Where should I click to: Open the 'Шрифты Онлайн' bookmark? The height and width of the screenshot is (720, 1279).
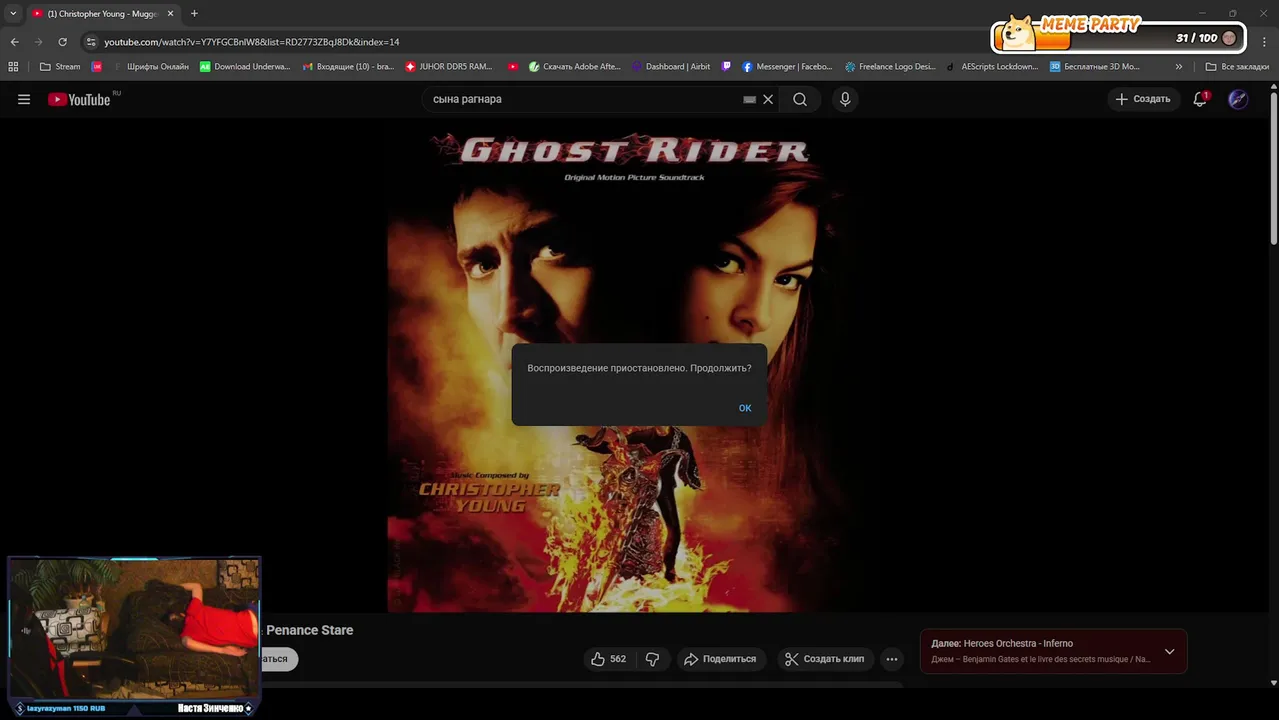pyautogui.click(x=150, y=67)
